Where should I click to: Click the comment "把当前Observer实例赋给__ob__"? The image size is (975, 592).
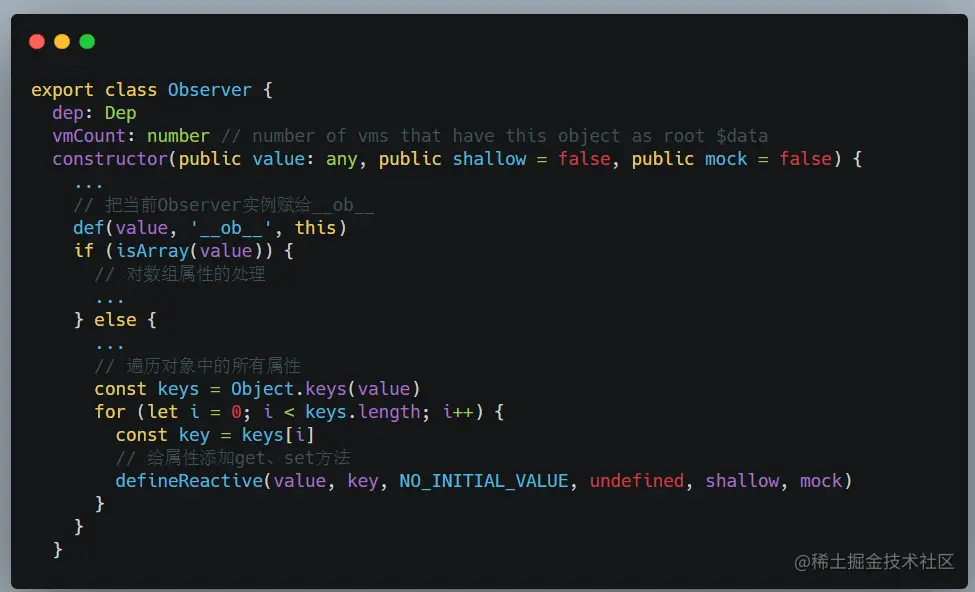pyautogui.click(x=224, y=205)
